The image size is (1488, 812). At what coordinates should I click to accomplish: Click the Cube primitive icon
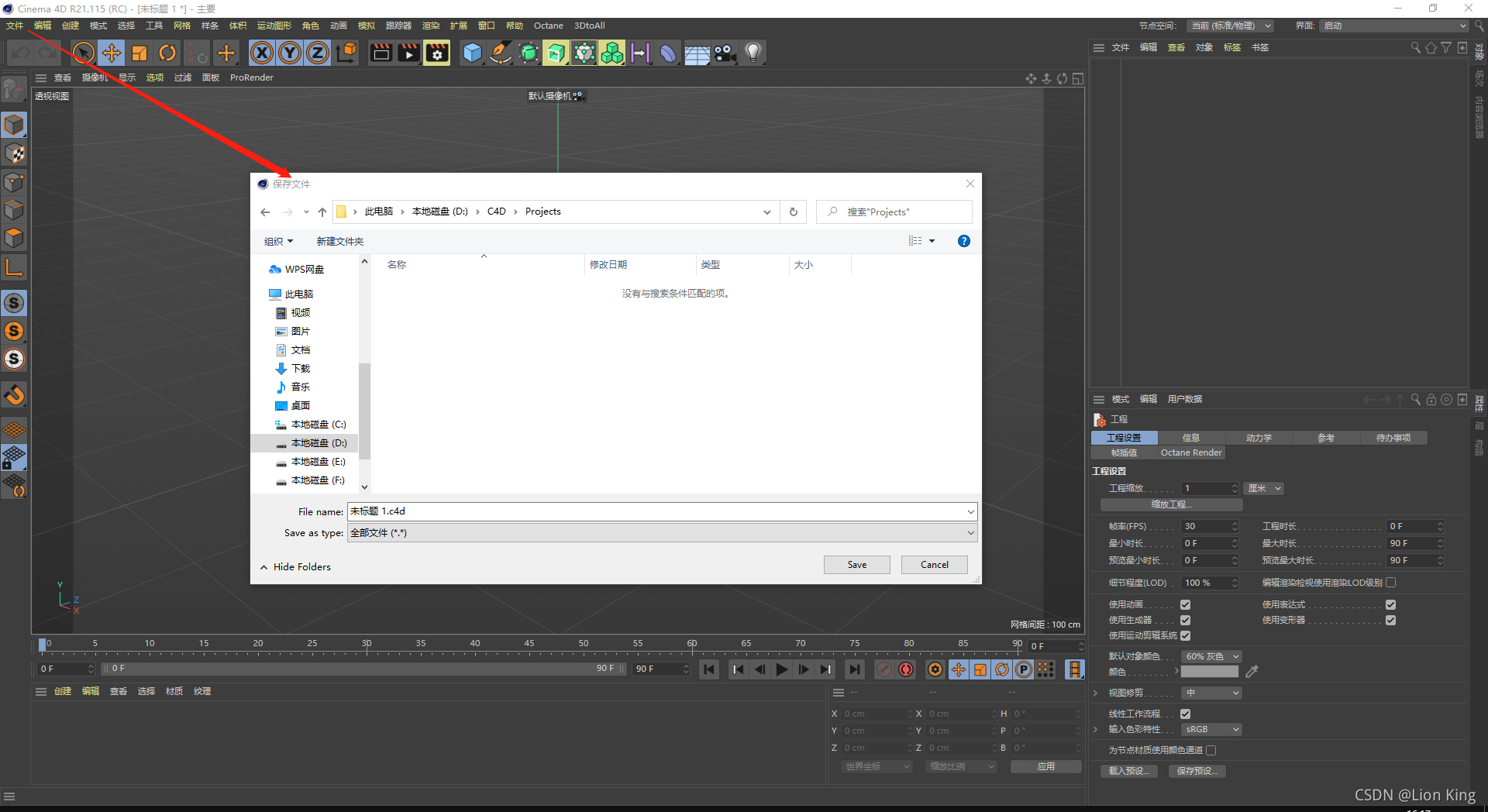click(473, 53)
